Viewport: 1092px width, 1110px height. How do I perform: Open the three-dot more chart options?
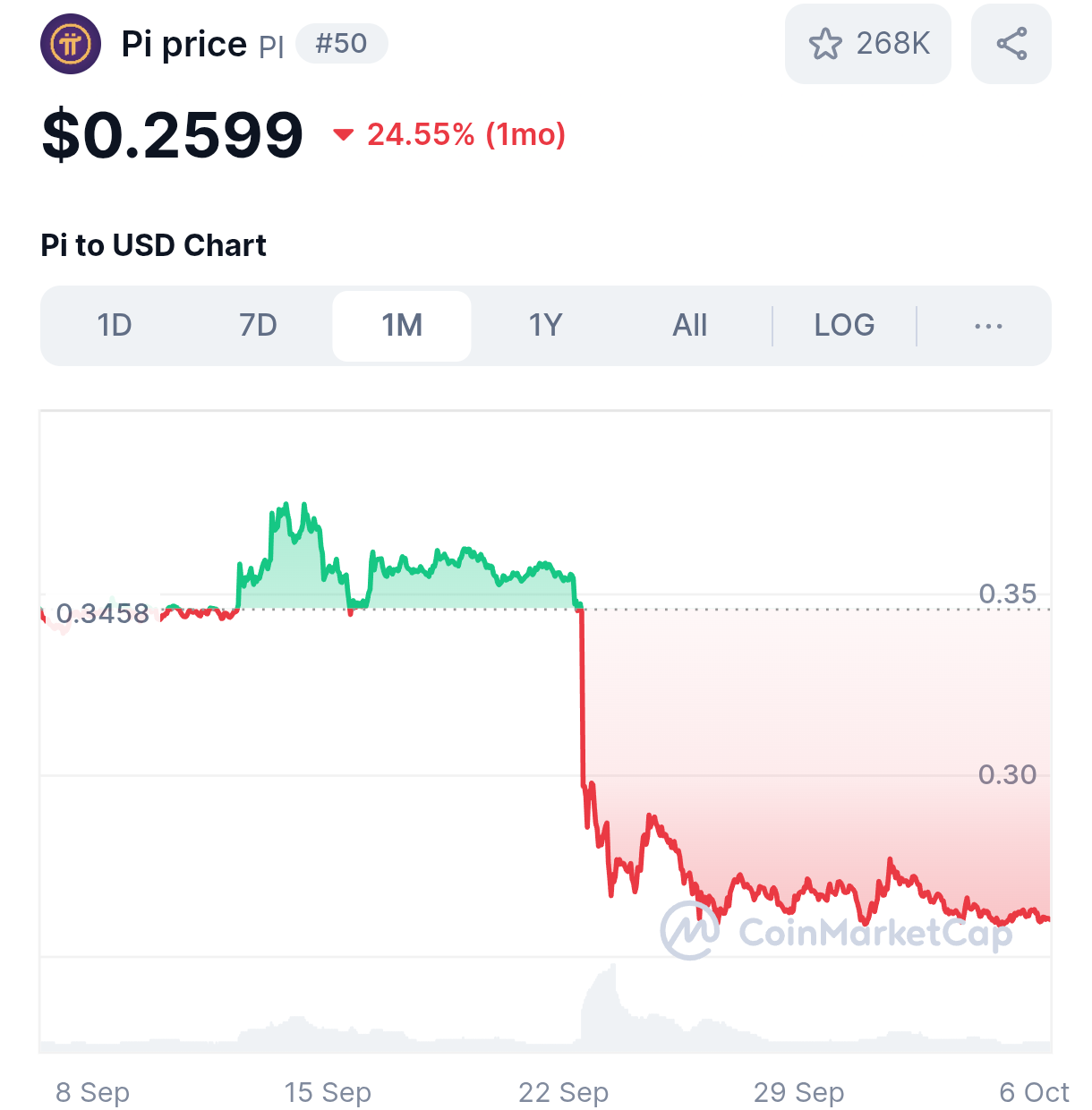point(988,326)
